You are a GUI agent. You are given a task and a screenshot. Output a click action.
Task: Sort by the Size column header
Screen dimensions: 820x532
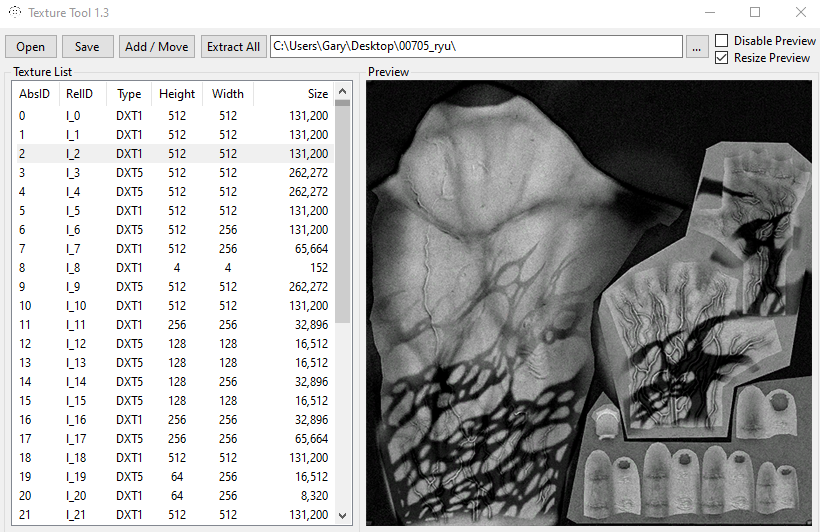294,94
